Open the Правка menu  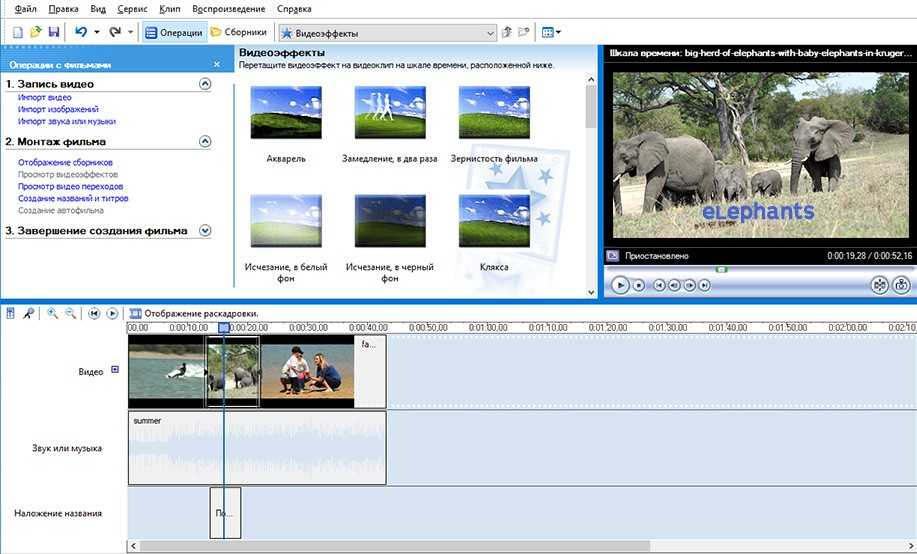tap(64, 9)
